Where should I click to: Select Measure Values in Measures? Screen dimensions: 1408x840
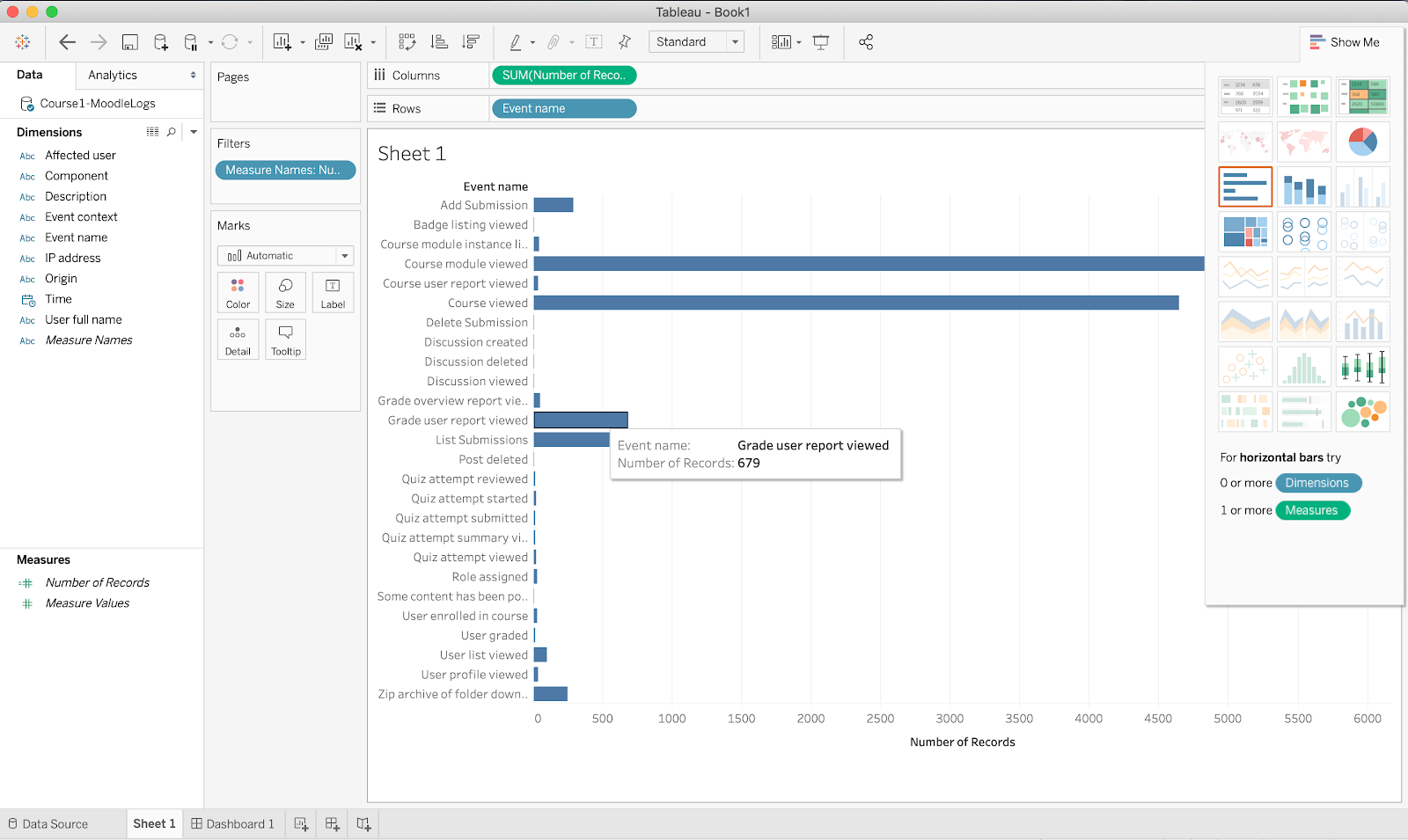87,603
